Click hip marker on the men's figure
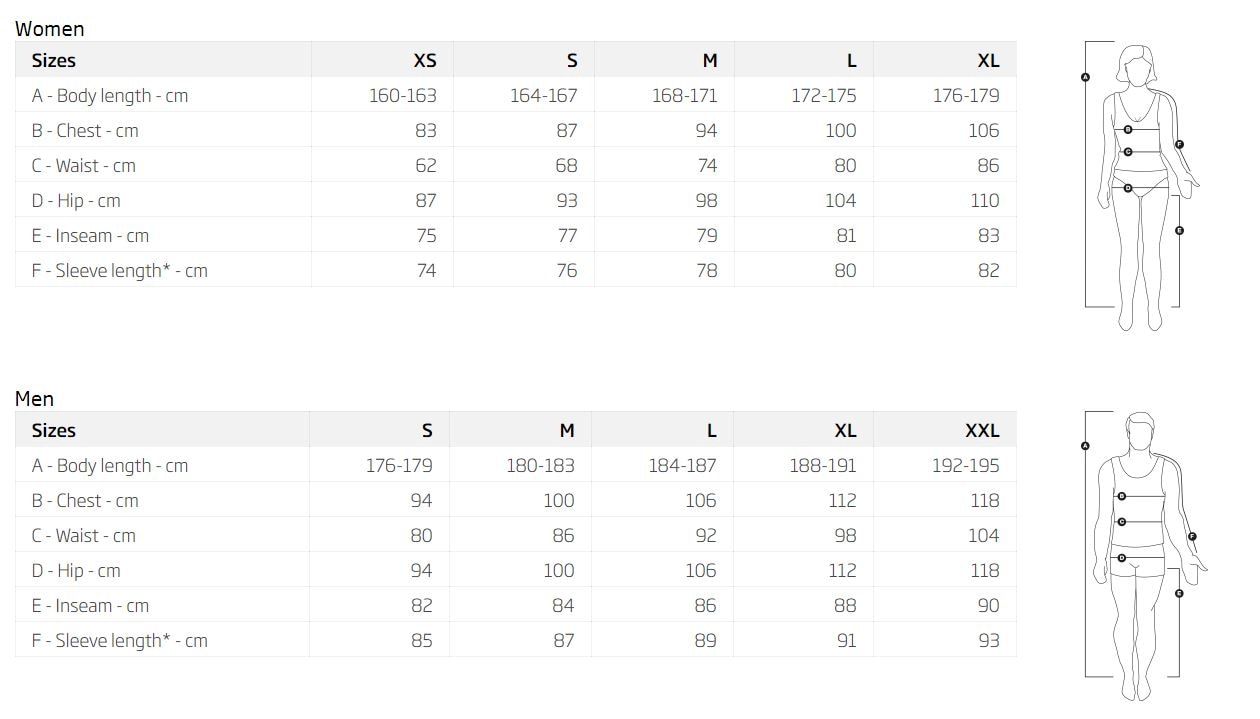Viewport: 1260px width, 719px height. (1122, 557)
